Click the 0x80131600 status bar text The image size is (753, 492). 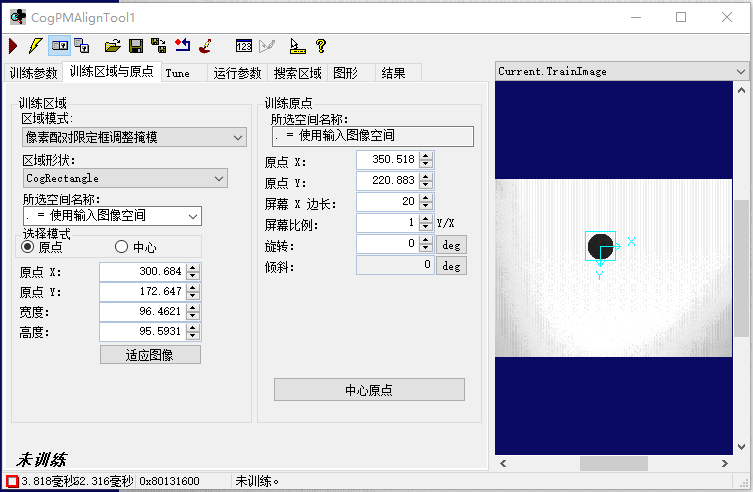169,481
